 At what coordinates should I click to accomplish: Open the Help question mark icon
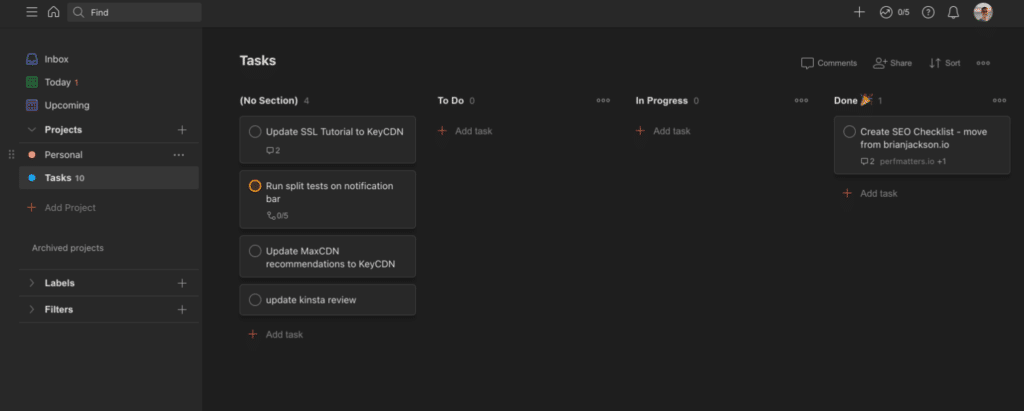pyautogui.click(x=928, y=12)
